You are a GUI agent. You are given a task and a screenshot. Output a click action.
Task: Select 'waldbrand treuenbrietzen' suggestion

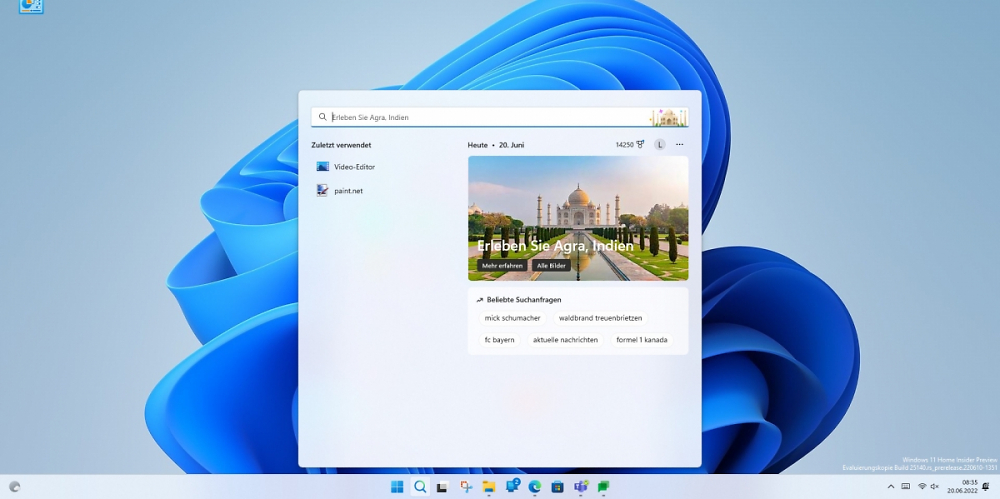pos(600,318)
